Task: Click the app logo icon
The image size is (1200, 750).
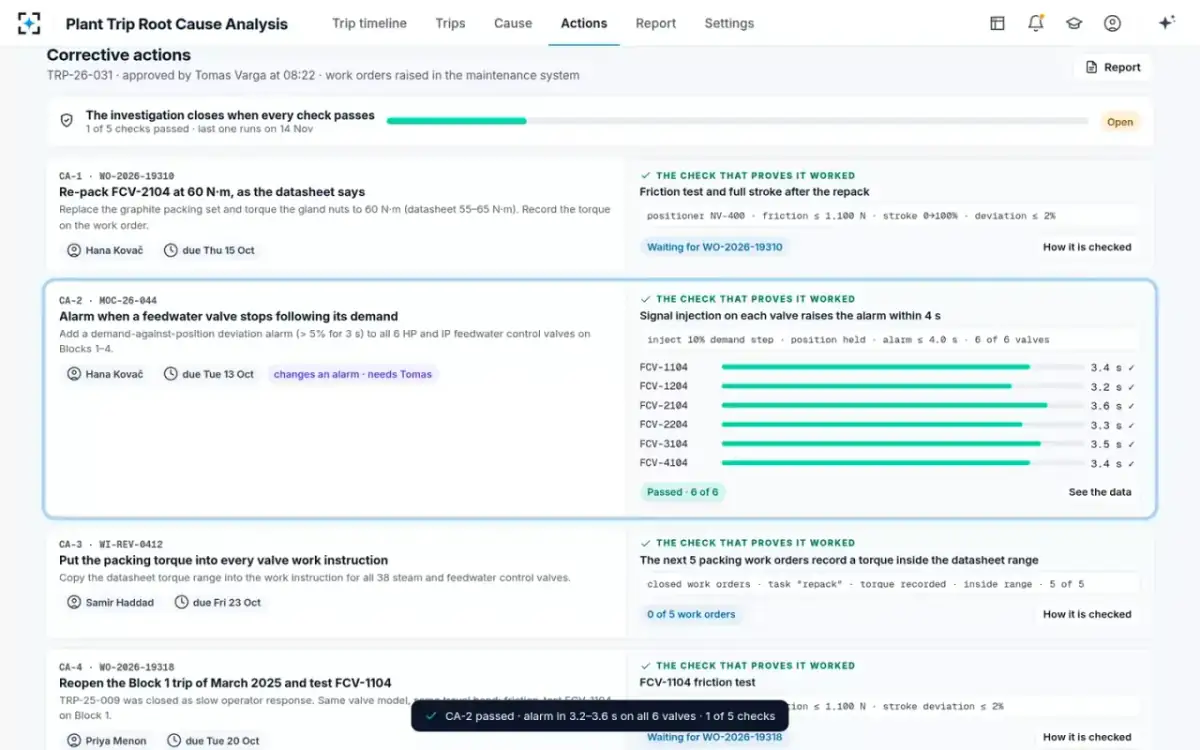Action: point(30,23)
